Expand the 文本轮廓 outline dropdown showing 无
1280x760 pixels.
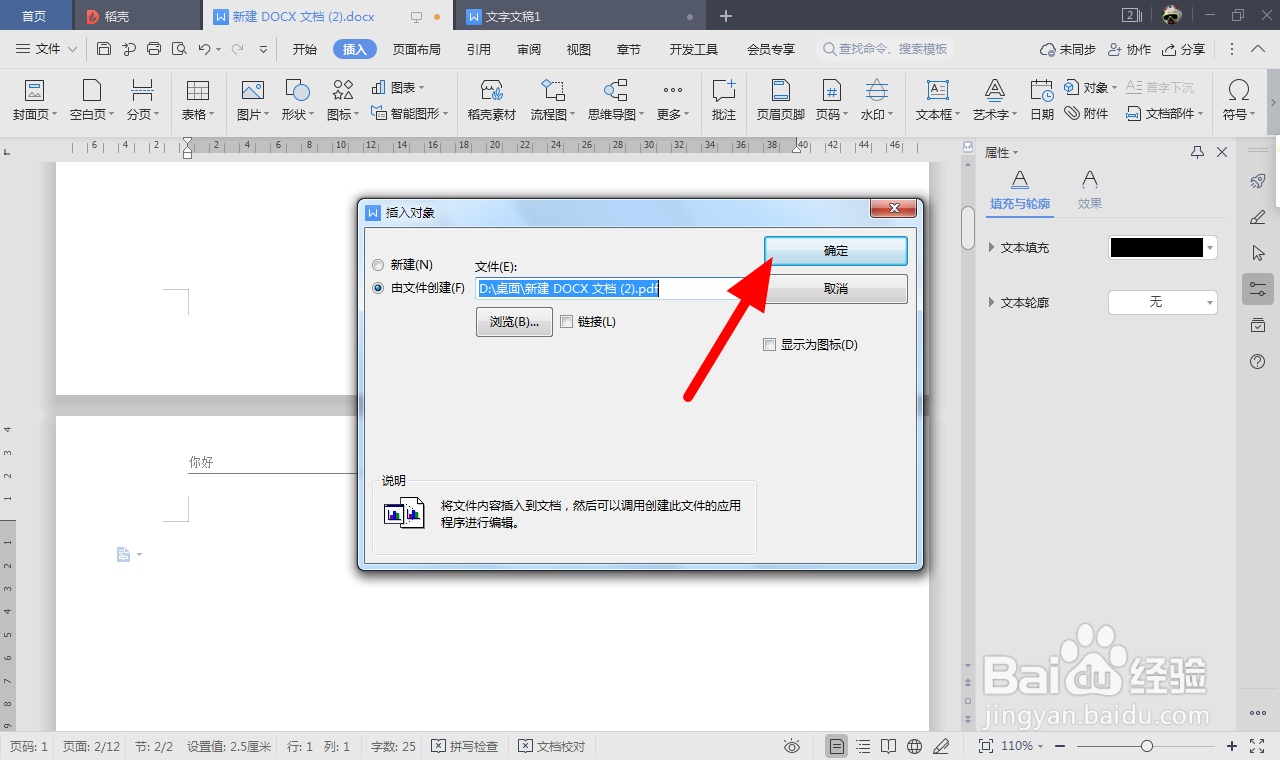pyautogui.click(x=1211, y=302)
